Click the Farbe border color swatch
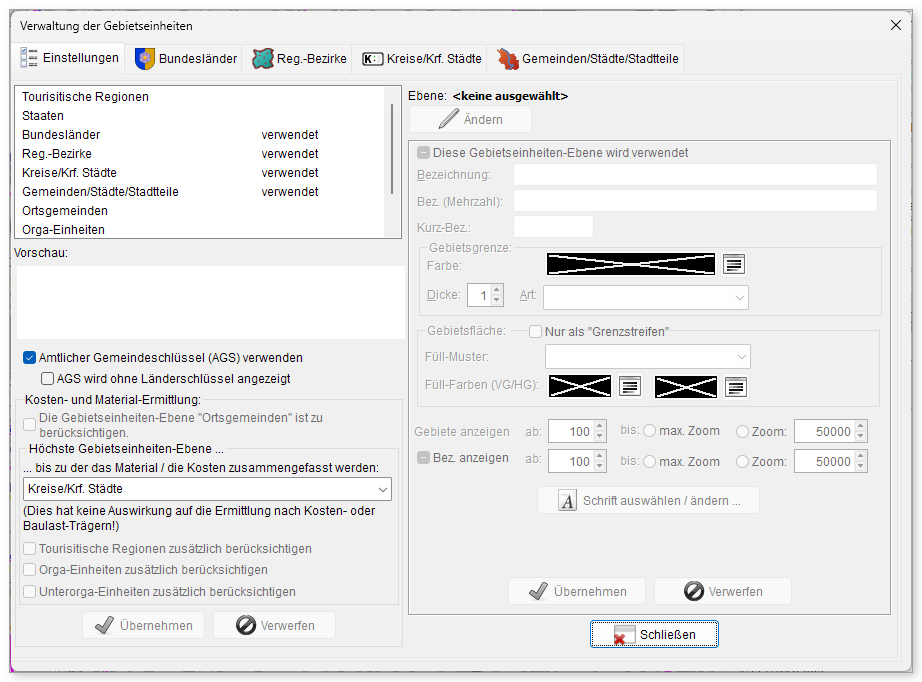This screenshot has height=682, width=922. click(x=631, y=265)
